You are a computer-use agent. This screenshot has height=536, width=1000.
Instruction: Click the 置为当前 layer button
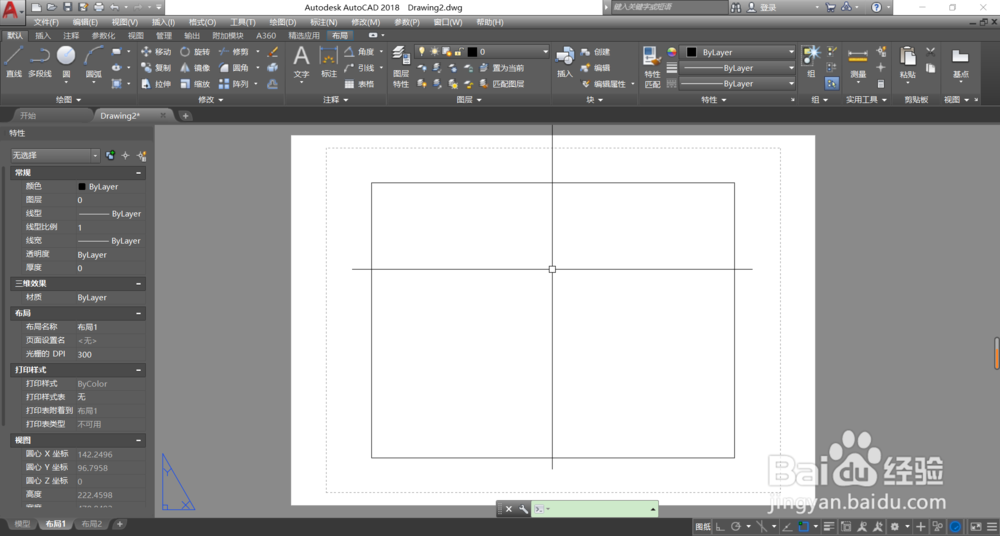[501, 68]
